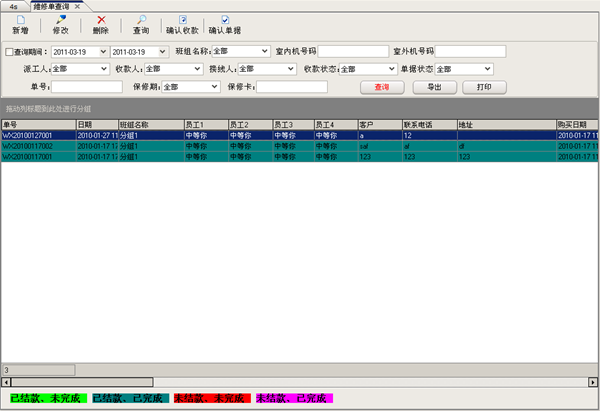This screenshot has width=600, height=411.
Task: Click the 查询 (Search) magnifier toolbar icon
Action: [141, 20]
